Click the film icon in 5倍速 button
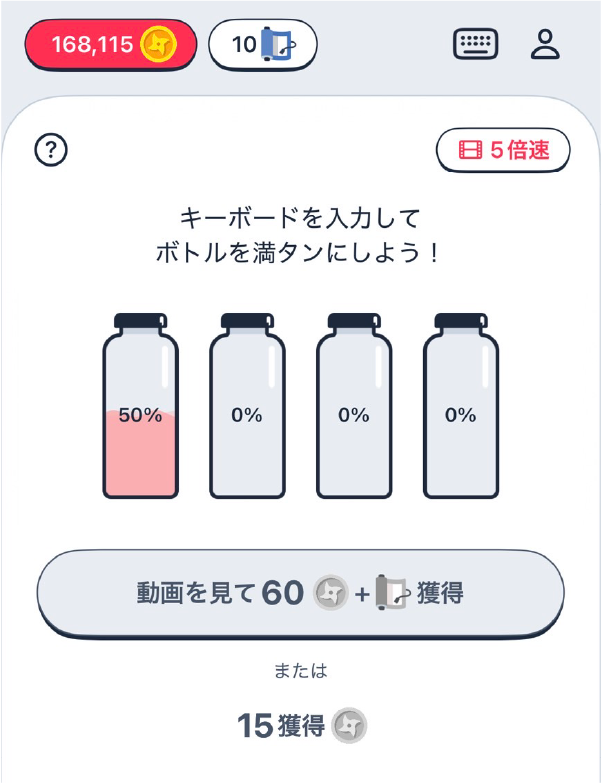This screenshot has height=783, width=601. [x=470, y=151]
